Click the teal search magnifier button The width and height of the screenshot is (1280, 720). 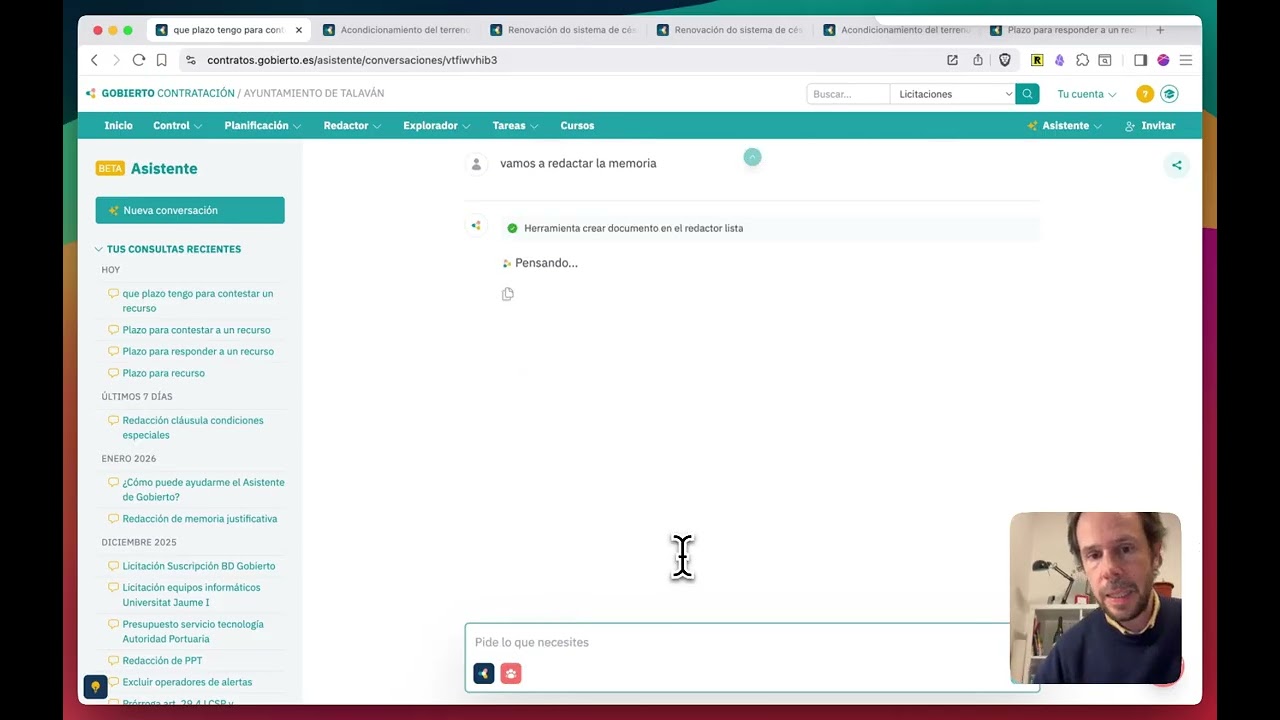[1027, 94]
